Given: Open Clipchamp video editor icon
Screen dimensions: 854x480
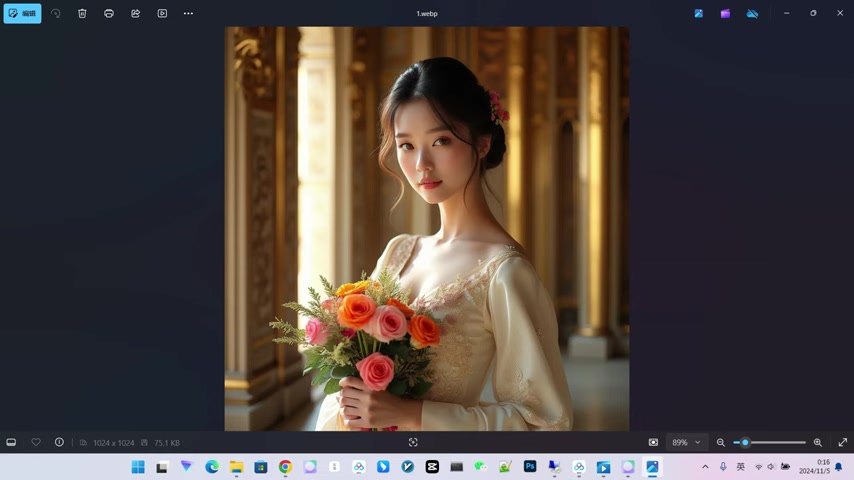Looking at the screenshot, I should point(725,14).
